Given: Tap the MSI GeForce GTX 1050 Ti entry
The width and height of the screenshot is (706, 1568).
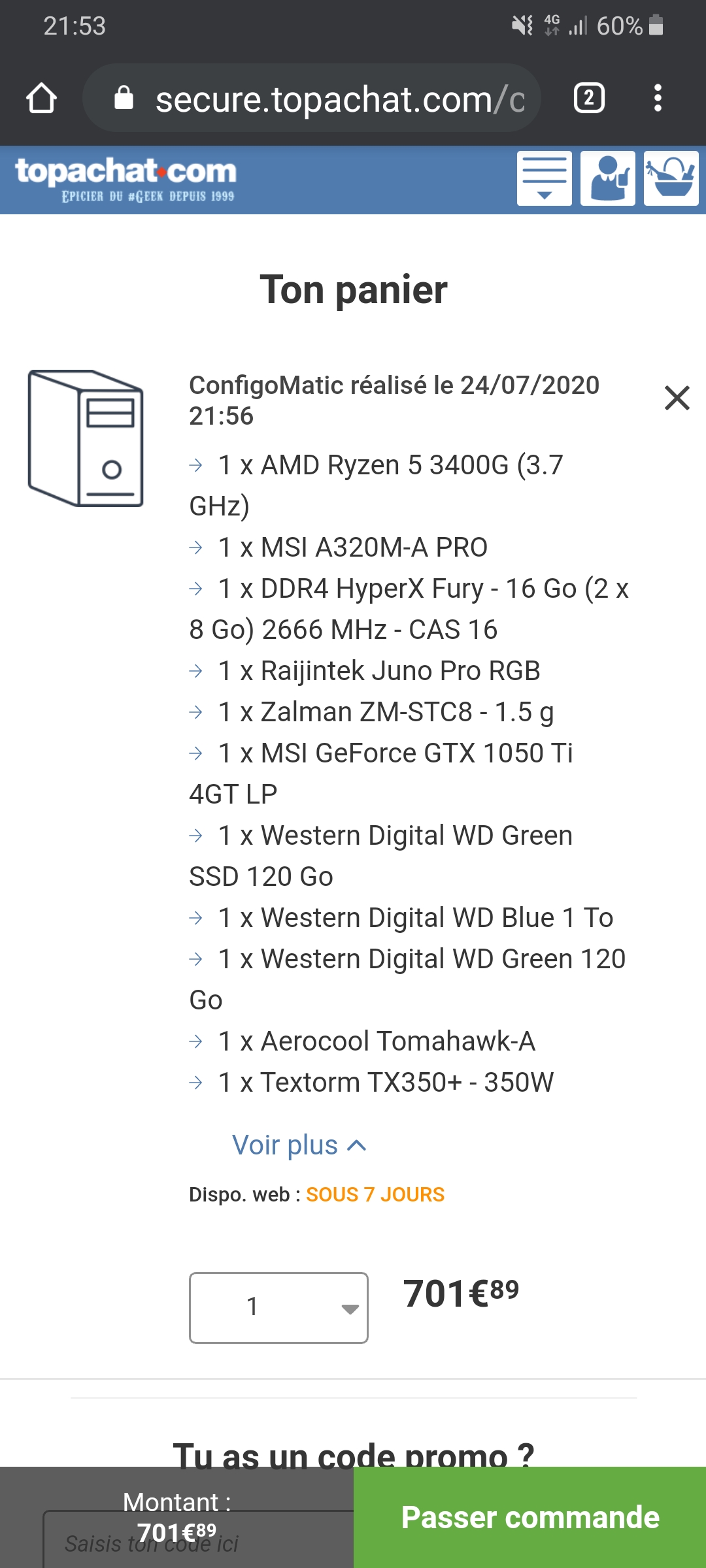Looking at the screenshot, I should point(395,754).
